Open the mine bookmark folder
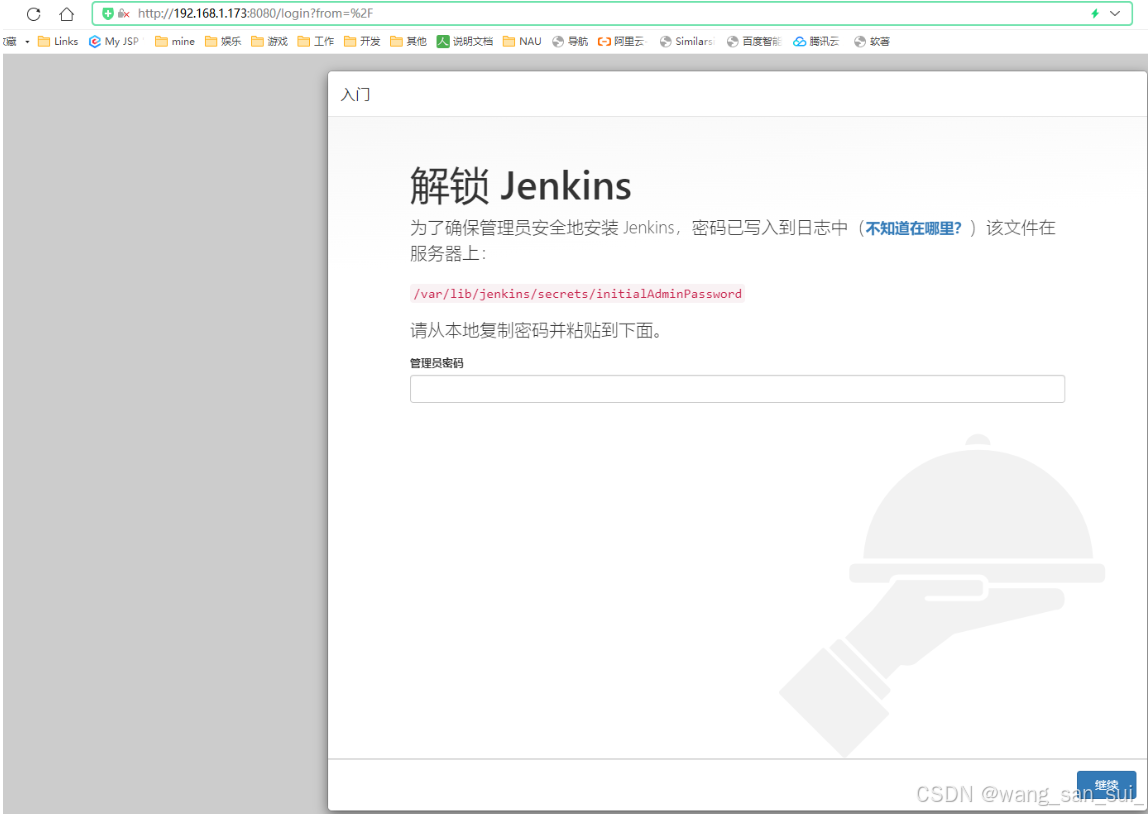The width and height of the screenshot is (1148, 814). point(175,42)
